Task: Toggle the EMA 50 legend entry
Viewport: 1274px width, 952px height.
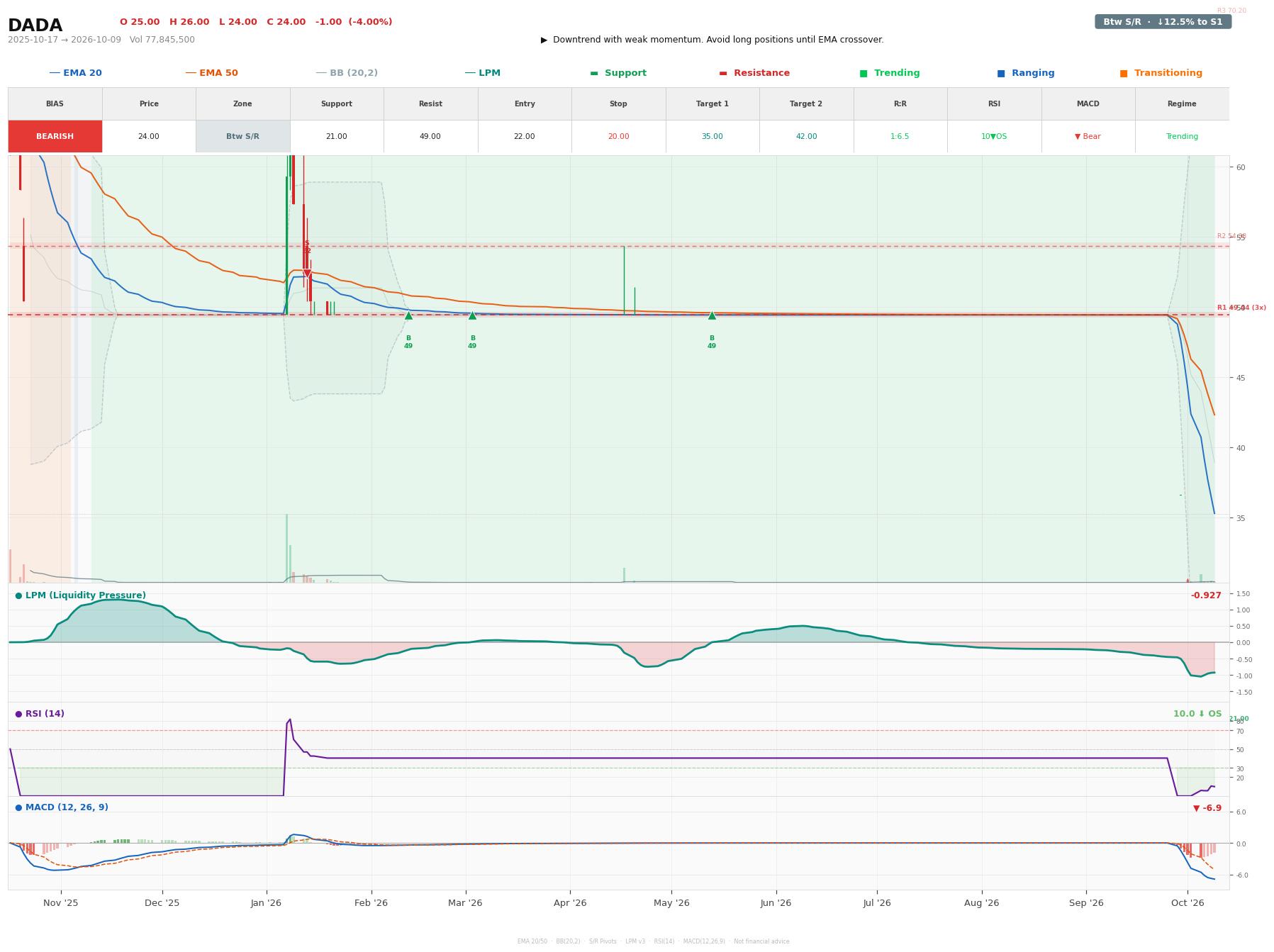Action: (x=212, y=73)
